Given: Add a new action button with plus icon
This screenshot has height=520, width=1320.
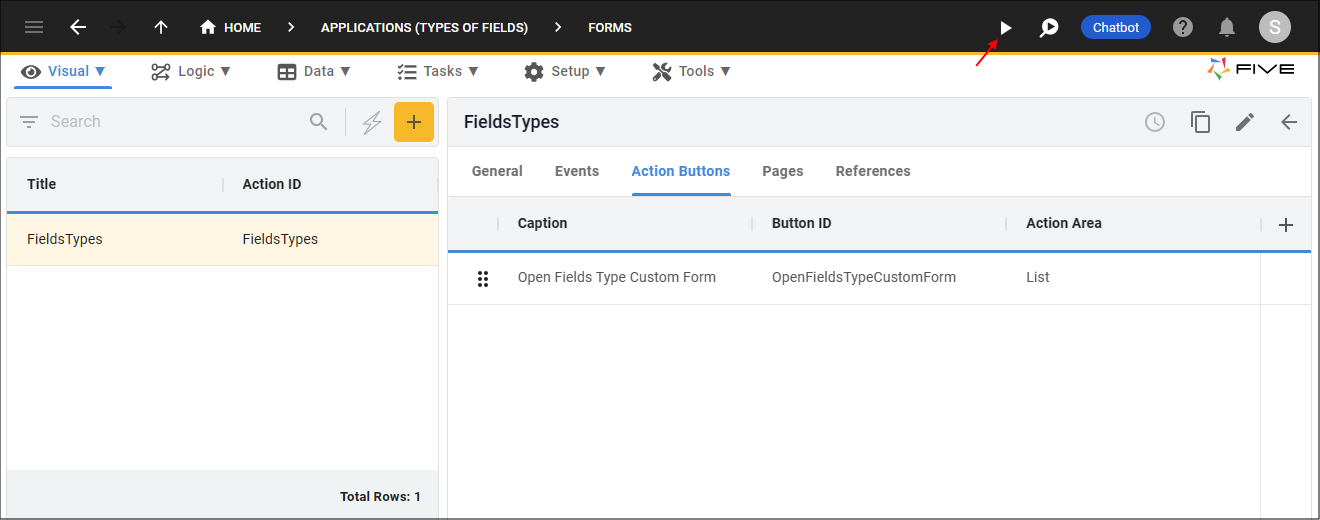Looking at the screenshot, I should pyautogui.click(x=1286, y=225).
